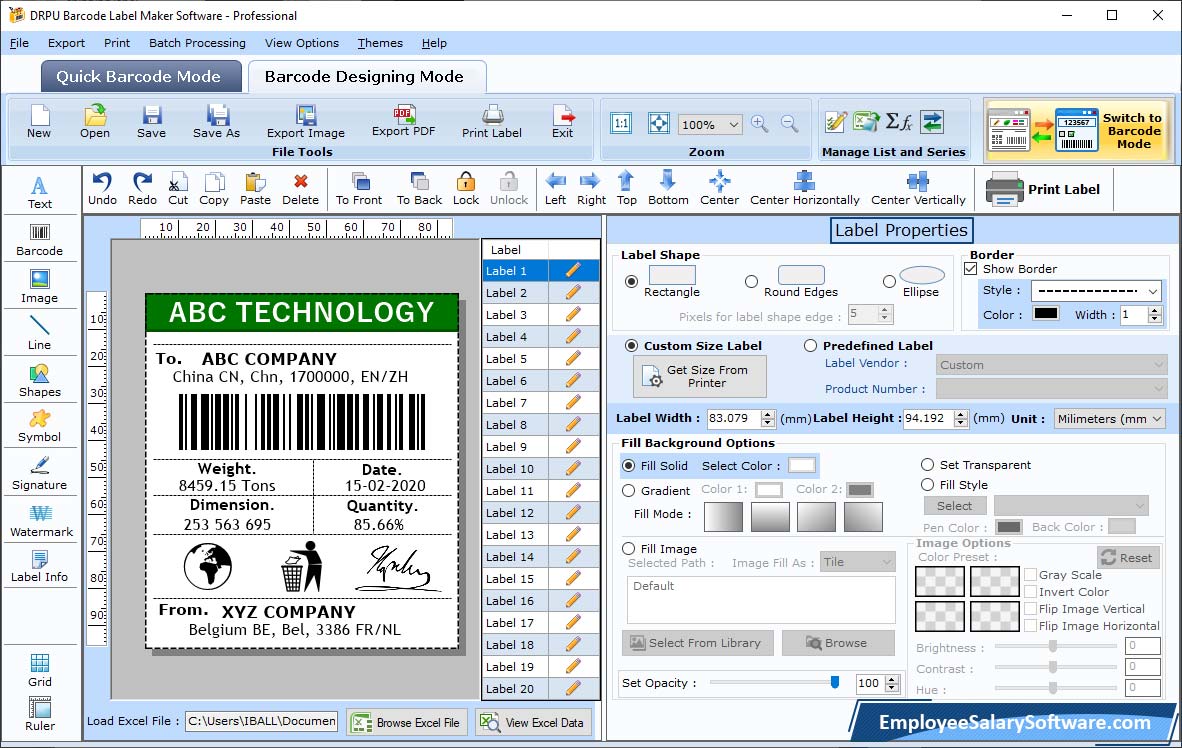Bring object To Front
The height and width of the screenshot is (748, 1182).
(359, 189)
